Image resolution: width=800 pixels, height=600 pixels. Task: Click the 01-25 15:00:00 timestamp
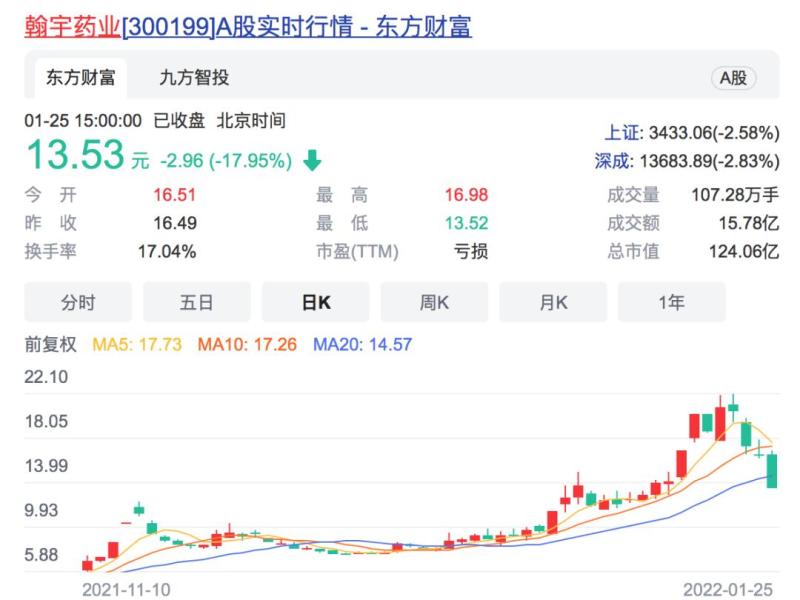tap(83, 121)
